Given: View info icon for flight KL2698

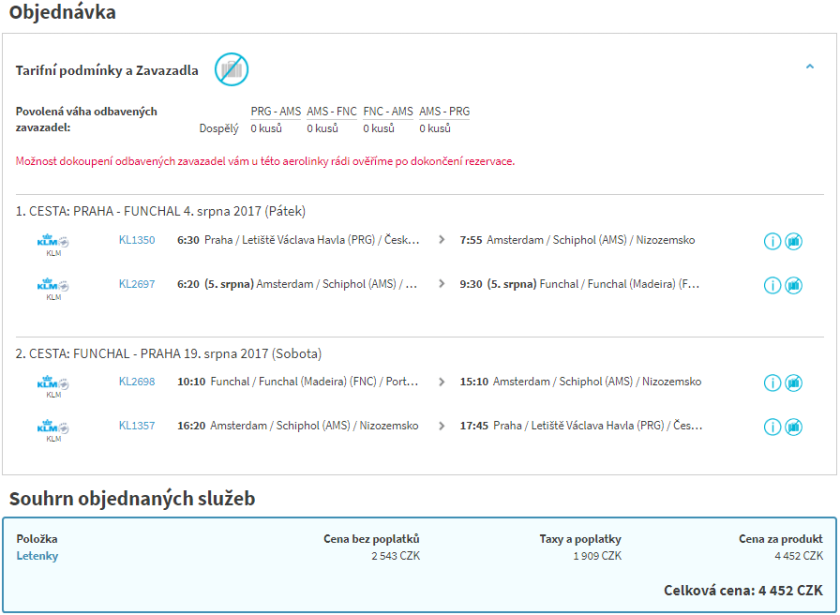Looking at the screenshot, I should pos(772,383).
